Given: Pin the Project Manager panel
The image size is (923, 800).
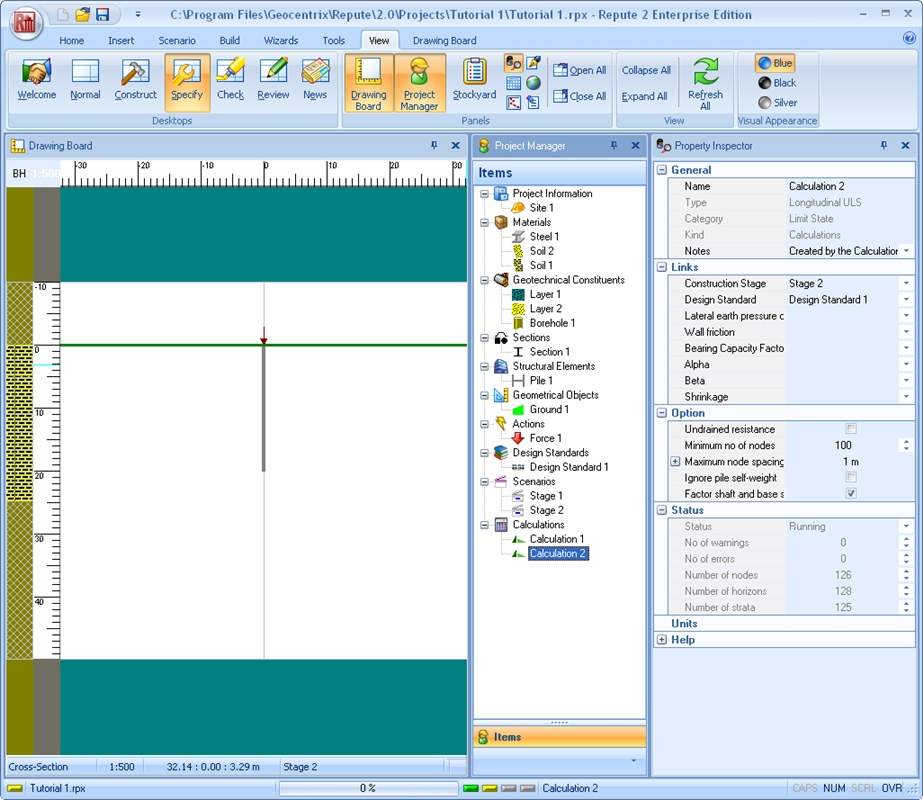Looking at the screenshot, I should 614,145.
